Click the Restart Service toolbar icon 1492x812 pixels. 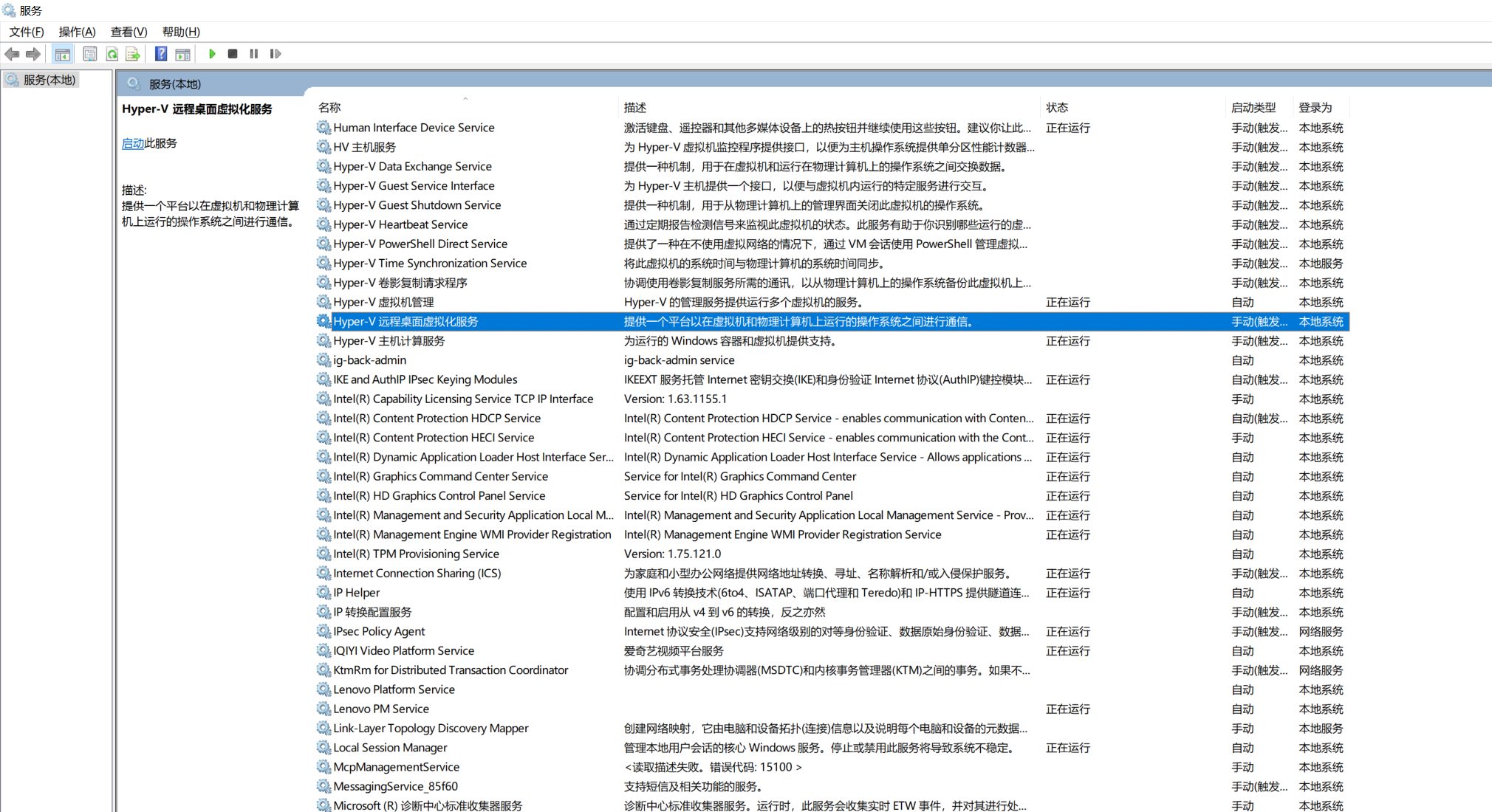pyautogui.click(x=276, y=54)
